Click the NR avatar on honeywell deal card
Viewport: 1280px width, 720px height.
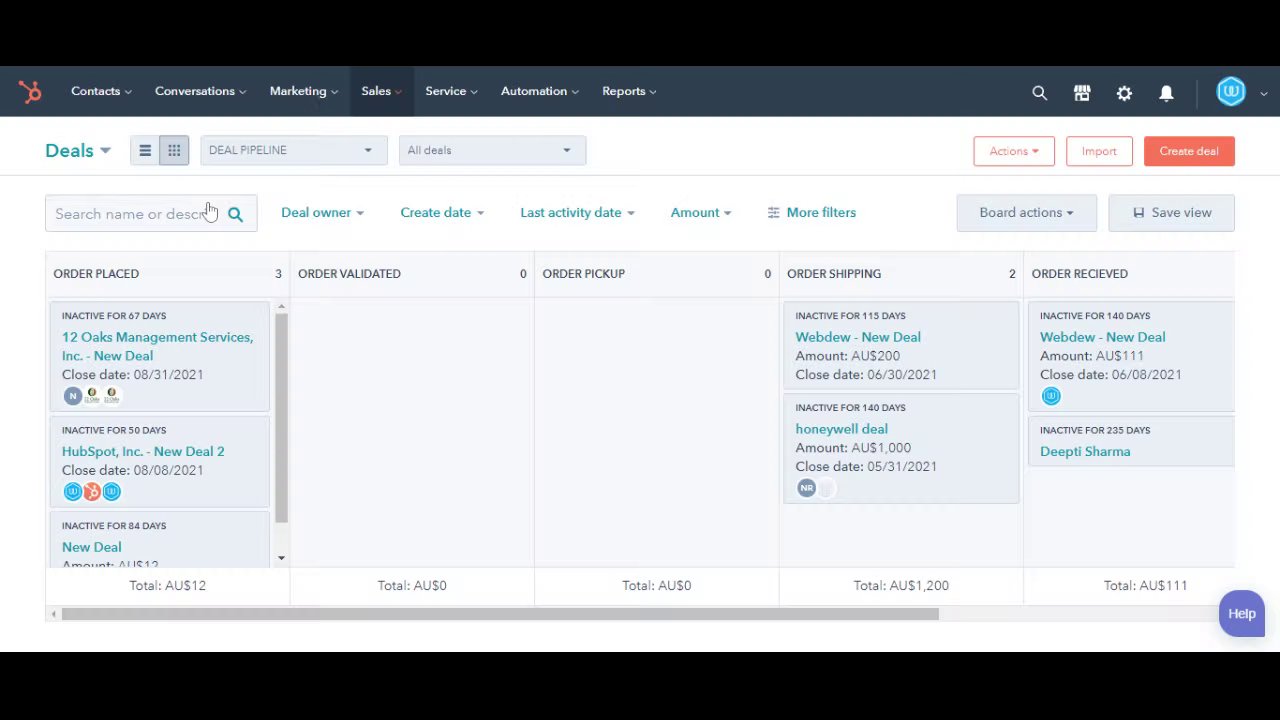click(806, 488)
